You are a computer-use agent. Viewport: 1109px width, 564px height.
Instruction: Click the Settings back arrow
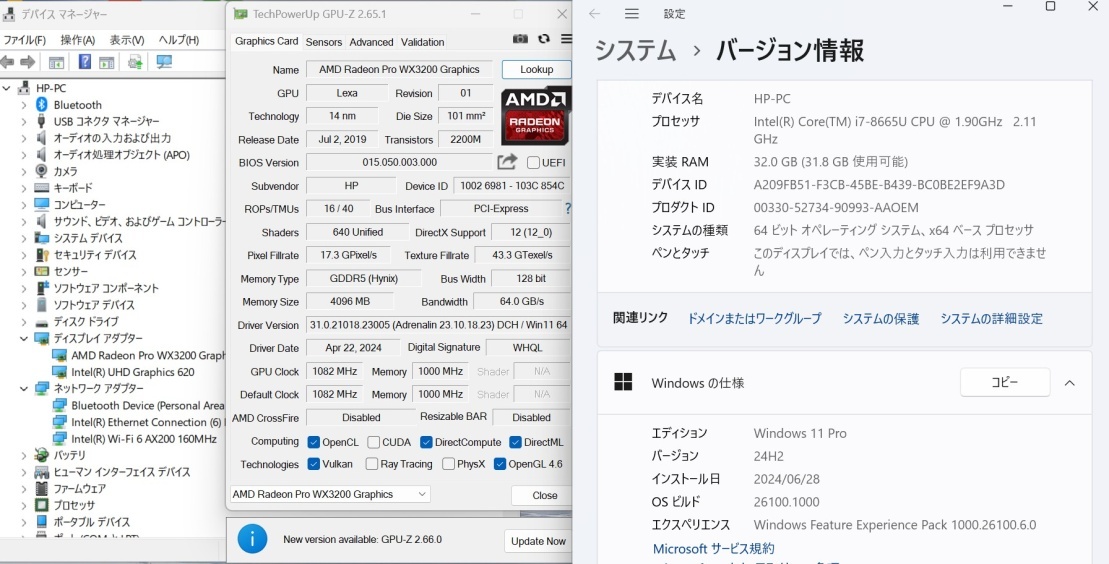594,13
